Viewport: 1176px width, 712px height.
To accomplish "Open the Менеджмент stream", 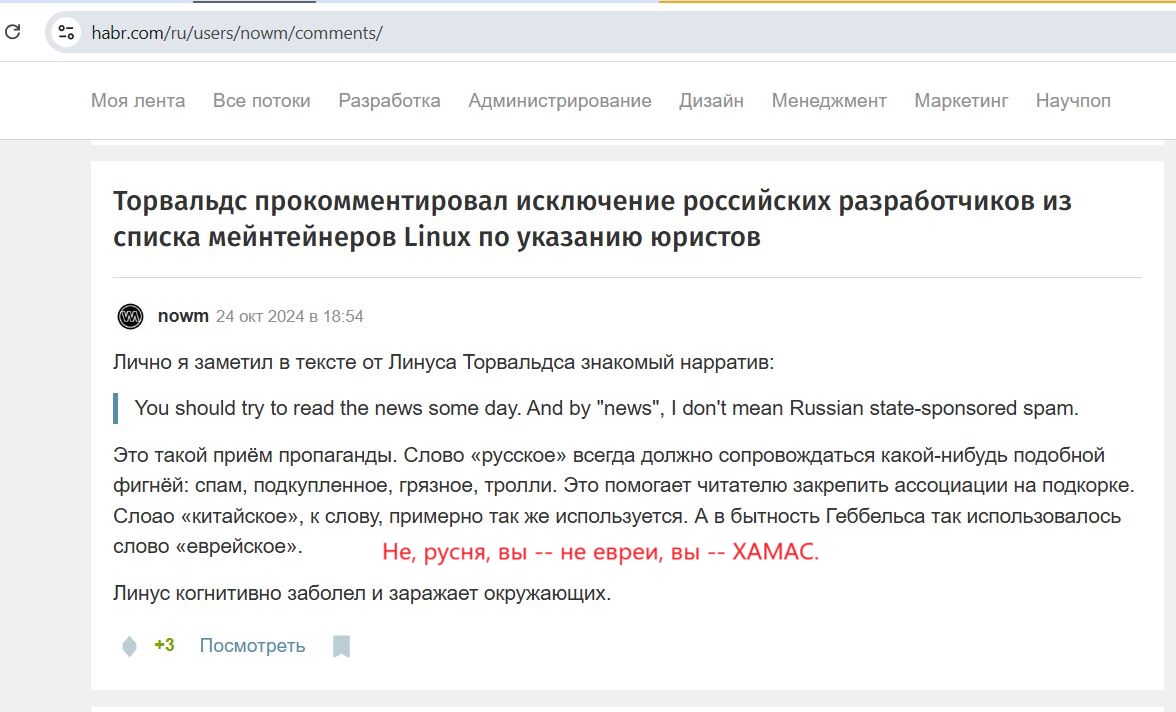I will click(x=830, y=101).
